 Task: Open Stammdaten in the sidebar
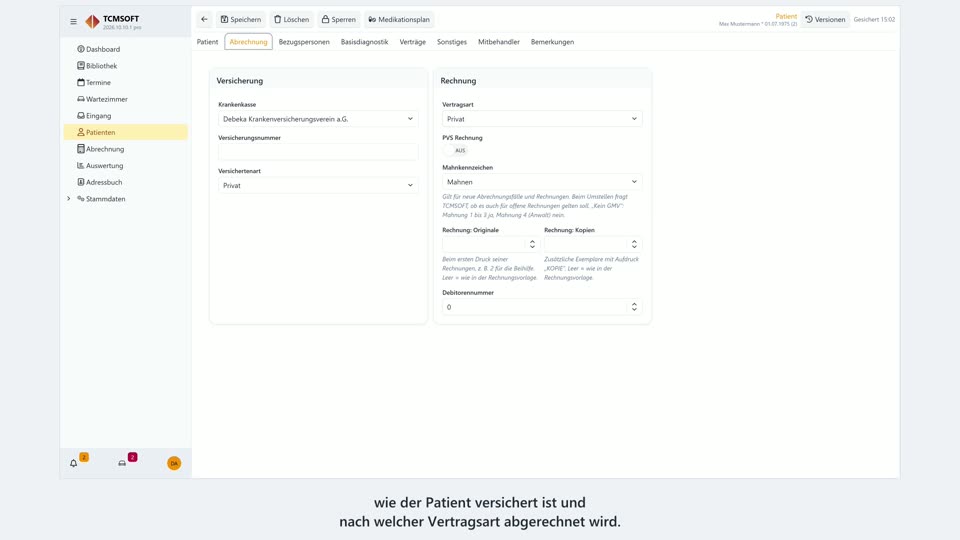tap(126, 198)
